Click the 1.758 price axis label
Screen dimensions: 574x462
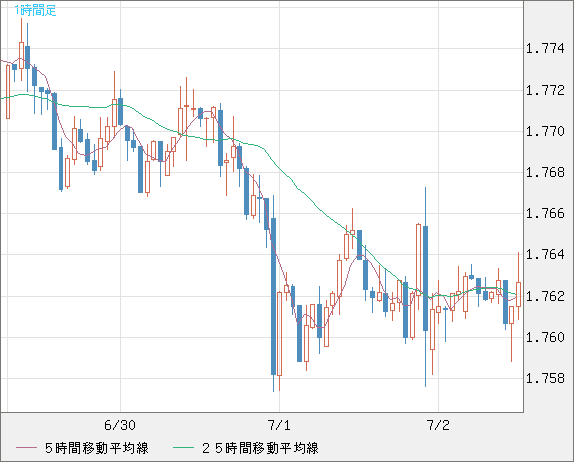point(545,378)
